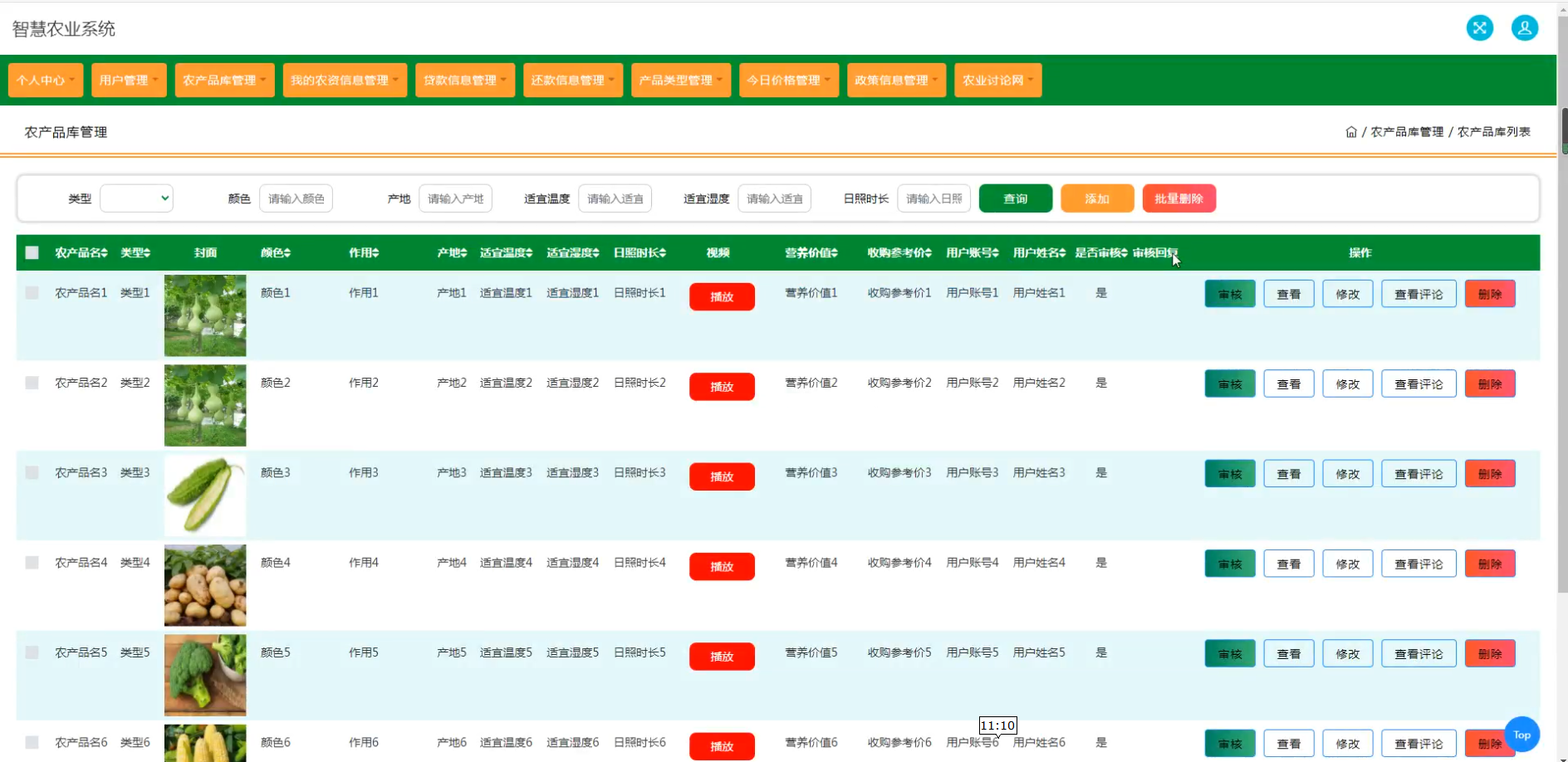
Task: Click the orange 添加 button
Action: (x=1097, y=198)
